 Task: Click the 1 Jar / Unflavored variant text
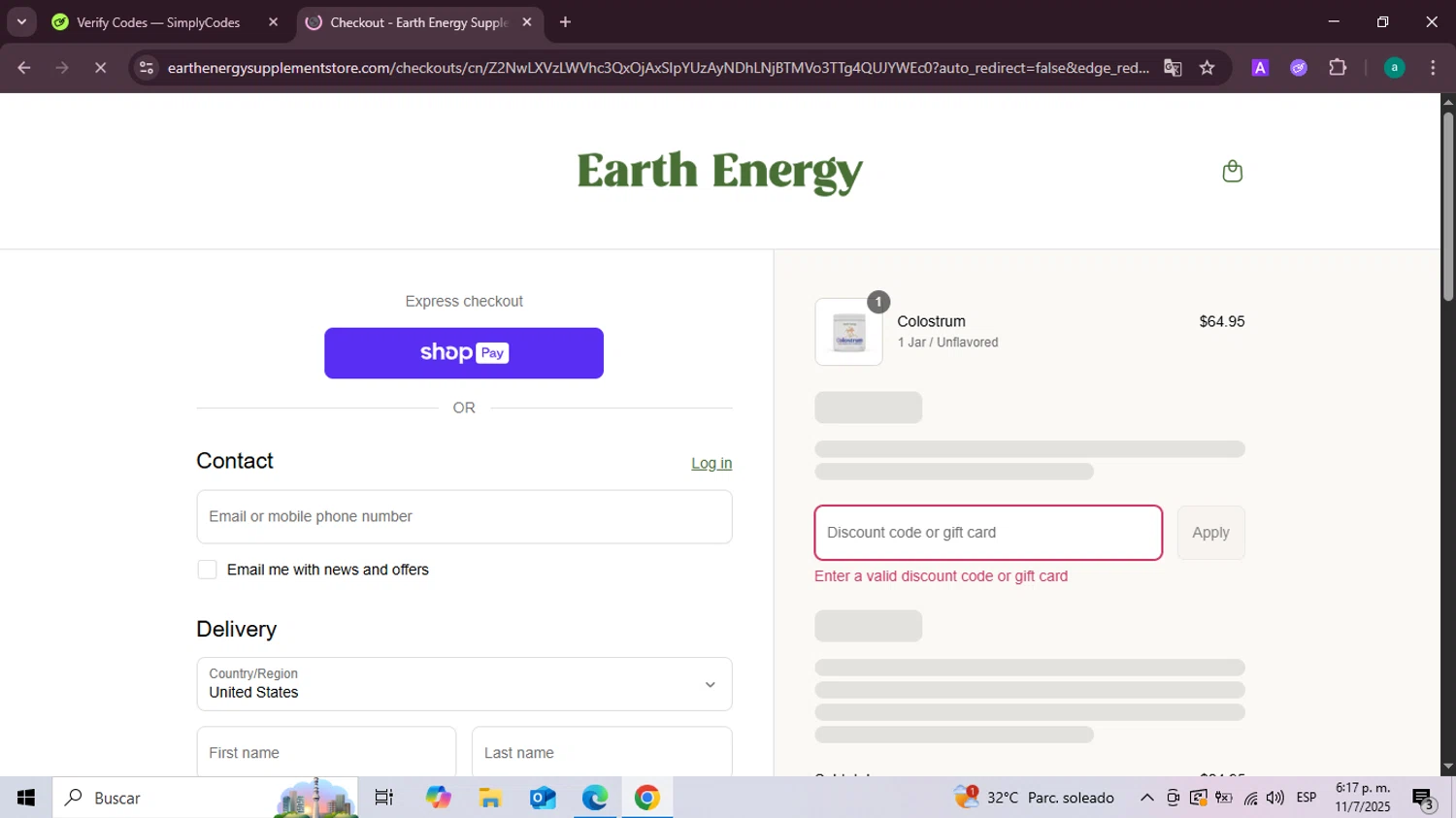[x=947, y=343]
